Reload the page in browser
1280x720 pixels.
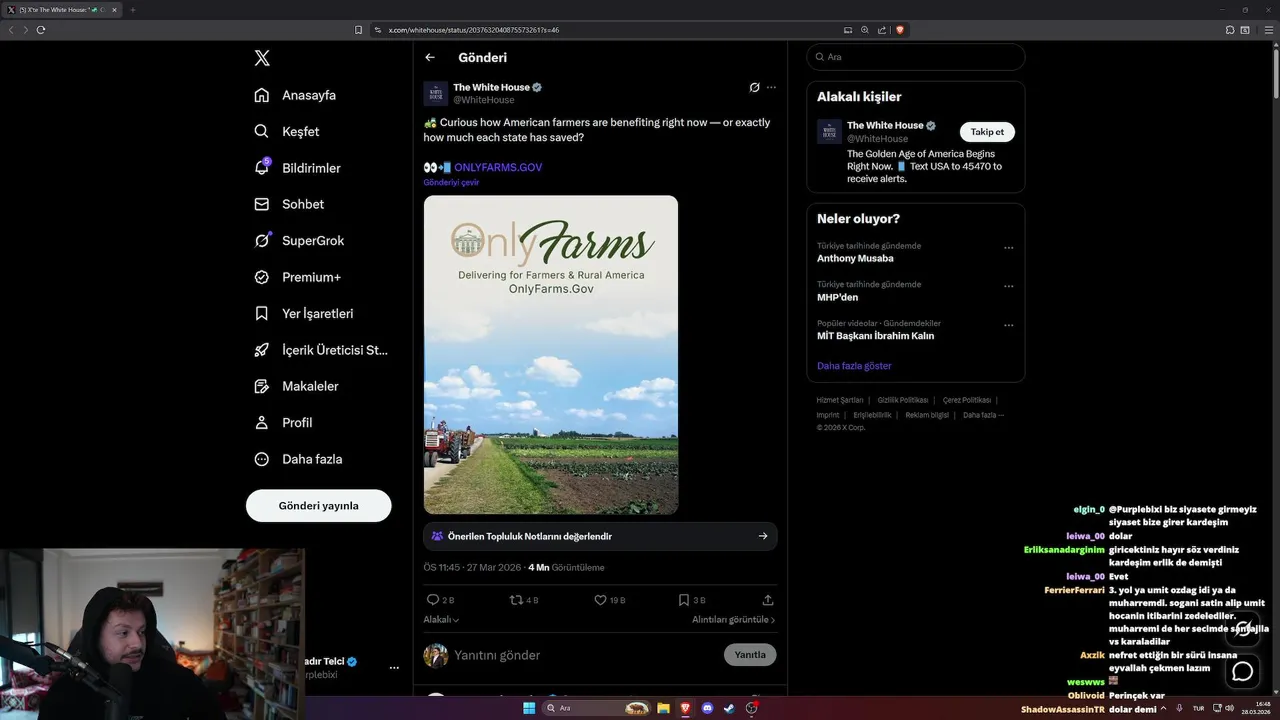41,30
